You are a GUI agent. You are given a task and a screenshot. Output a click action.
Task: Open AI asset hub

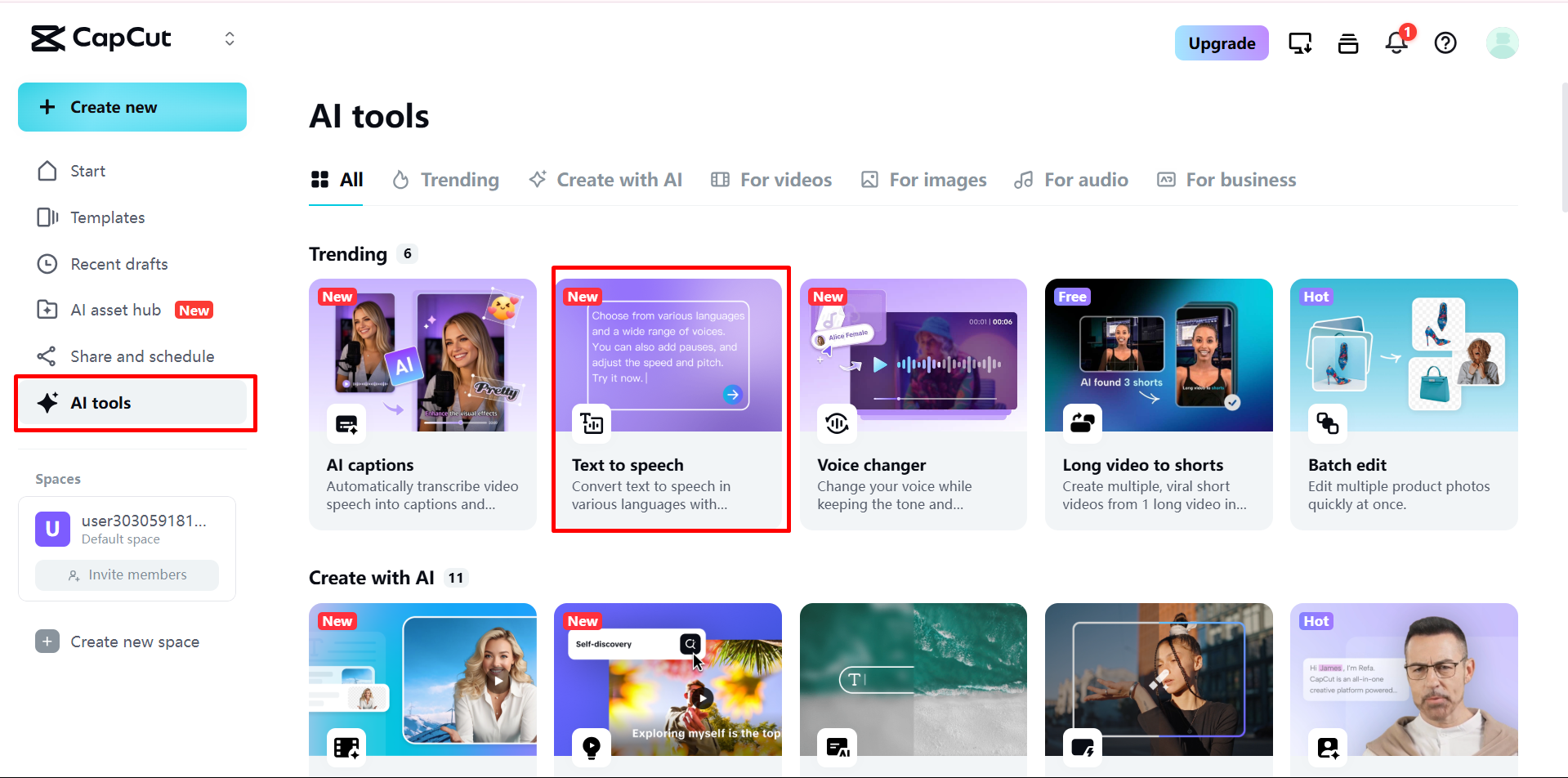(132, 310)
